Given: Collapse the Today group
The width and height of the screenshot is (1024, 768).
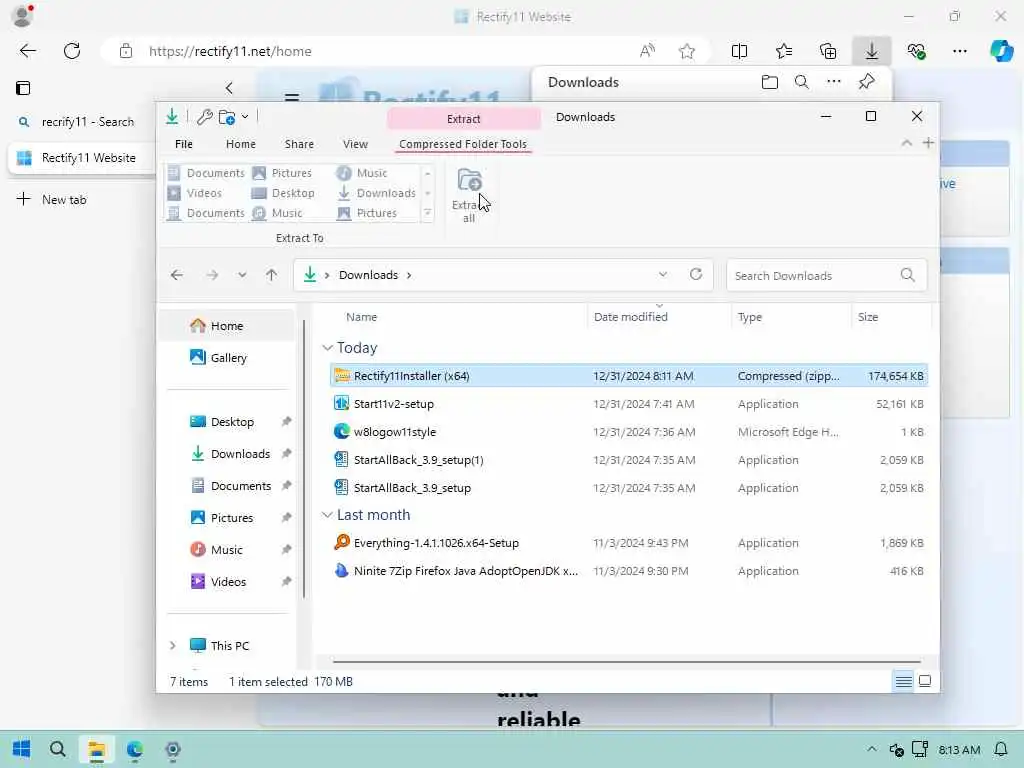Looking at the screenshot, I should 327,348.
